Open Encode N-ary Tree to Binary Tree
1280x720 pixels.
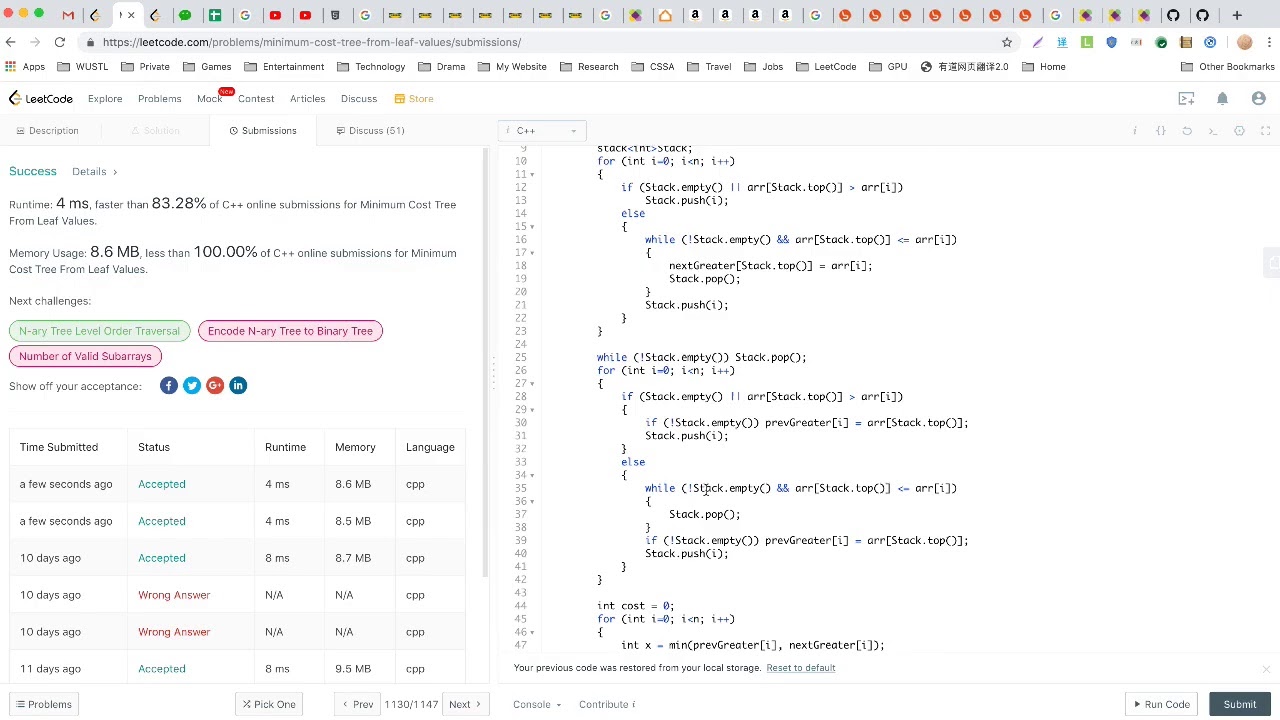point(290,331)
